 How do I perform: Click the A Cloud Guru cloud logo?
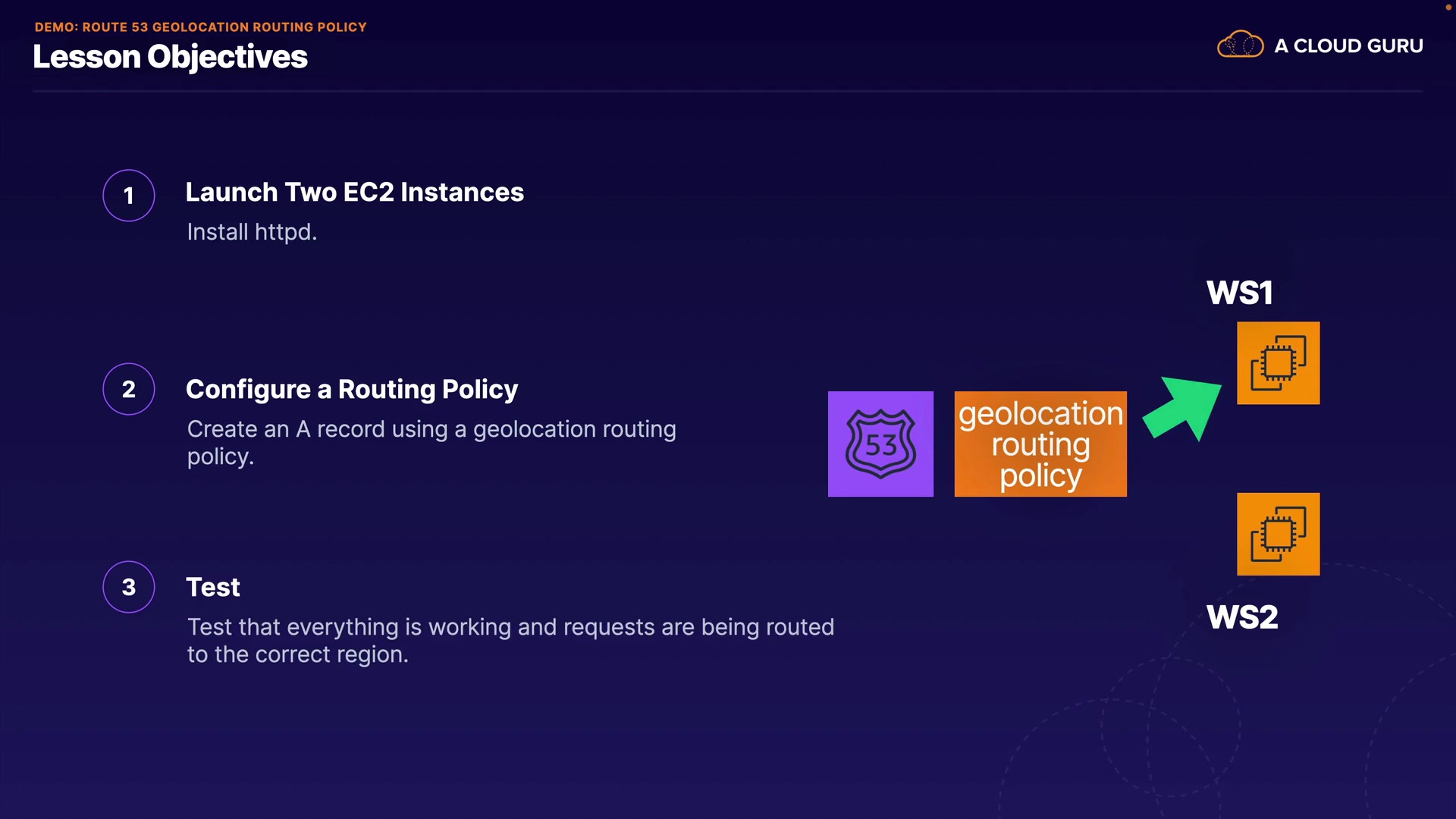(1240, 45)
